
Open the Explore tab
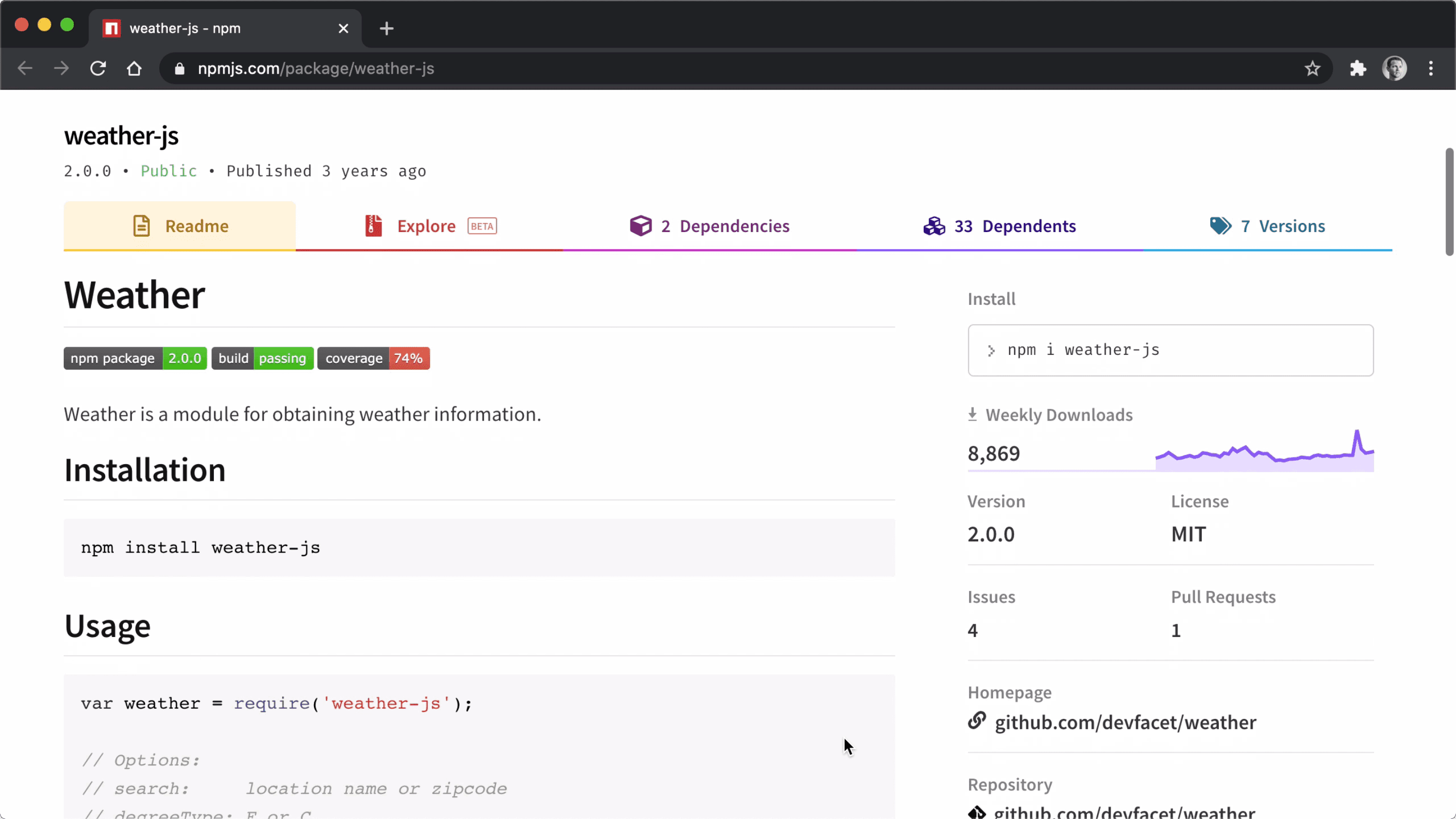(x=430, y=226)
